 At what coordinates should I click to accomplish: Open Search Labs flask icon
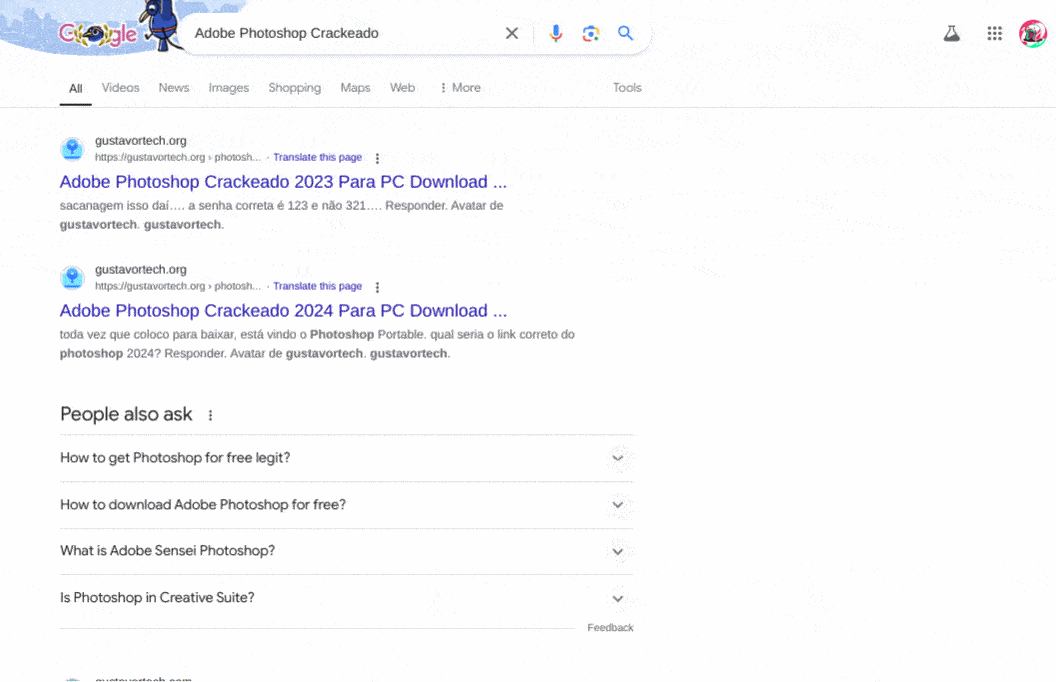952,33
